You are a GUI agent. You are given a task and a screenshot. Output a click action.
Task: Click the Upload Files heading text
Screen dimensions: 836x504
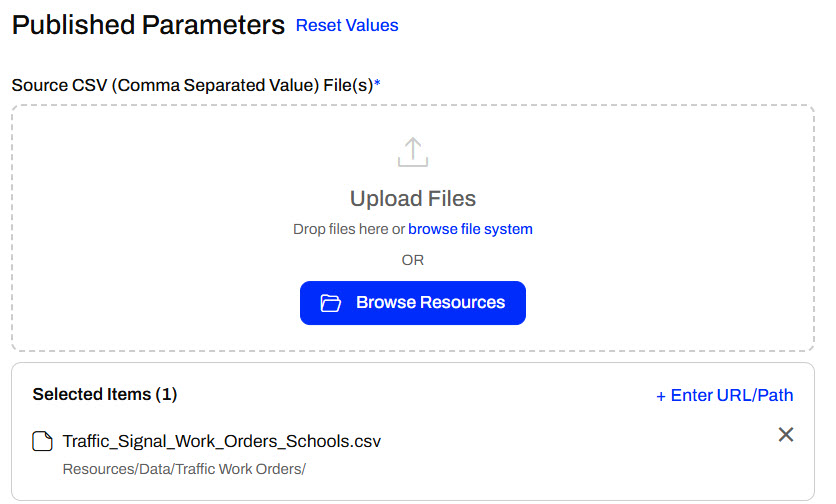pos(412,198)
